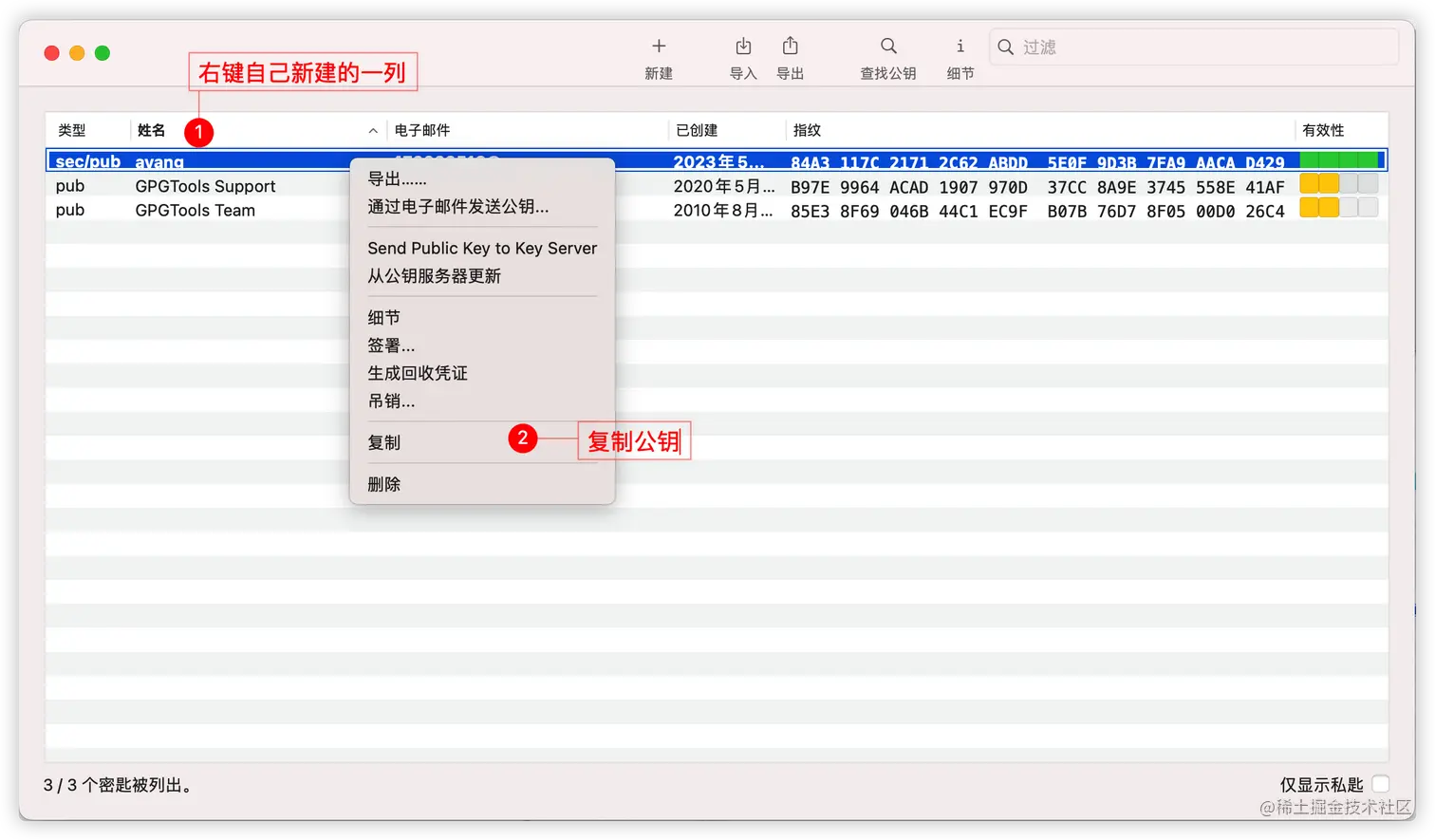Viewport: 1435px width, 840px height.
Task: Sort by the 姓名 column header
Action: pos(151,130)
